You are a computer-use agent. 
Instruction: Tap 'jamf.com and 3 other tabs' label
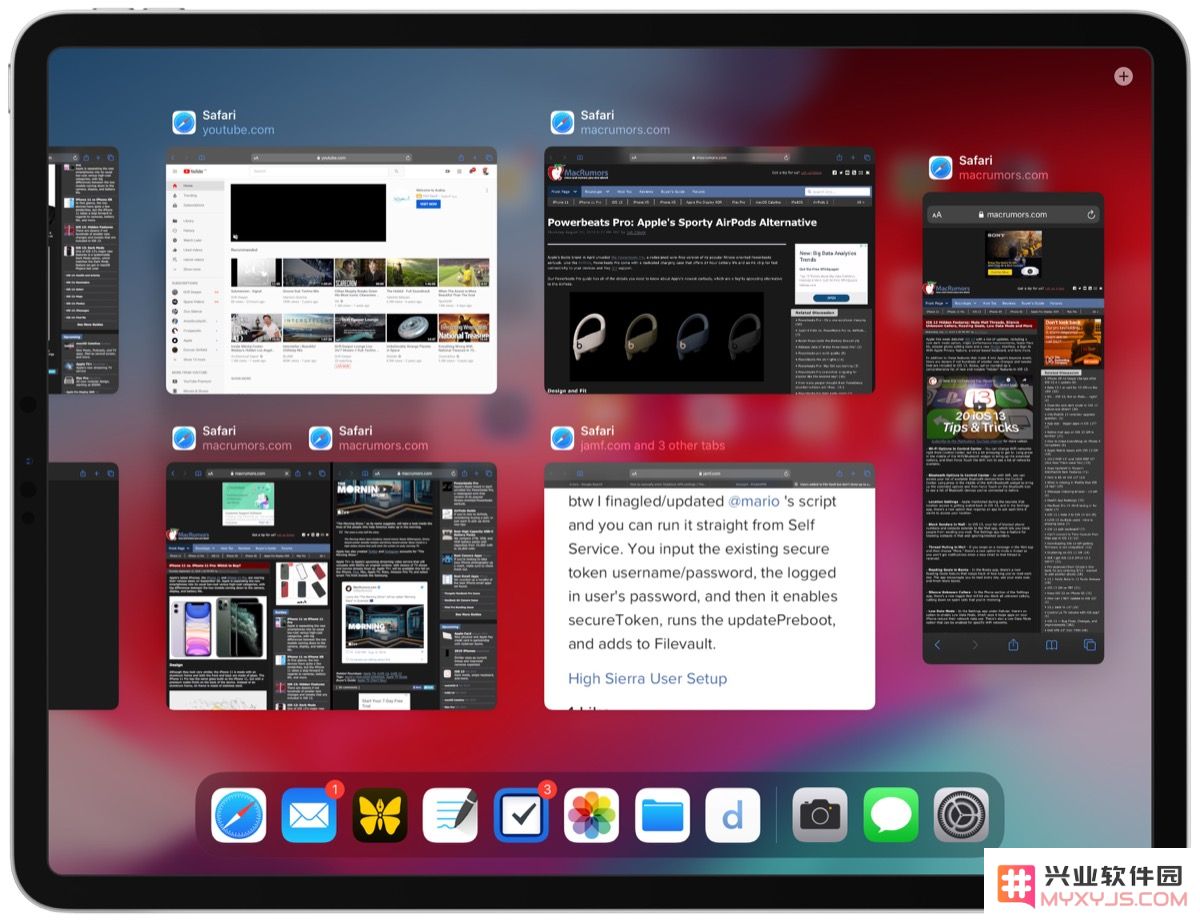(x=652, y=446)
